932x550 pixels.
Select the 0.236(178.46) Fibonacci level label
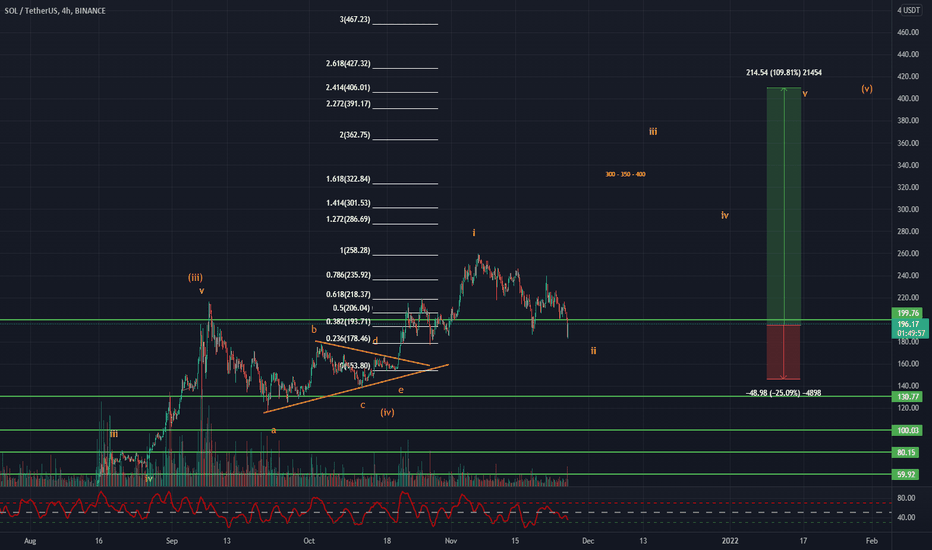click(x=348, y=338)
